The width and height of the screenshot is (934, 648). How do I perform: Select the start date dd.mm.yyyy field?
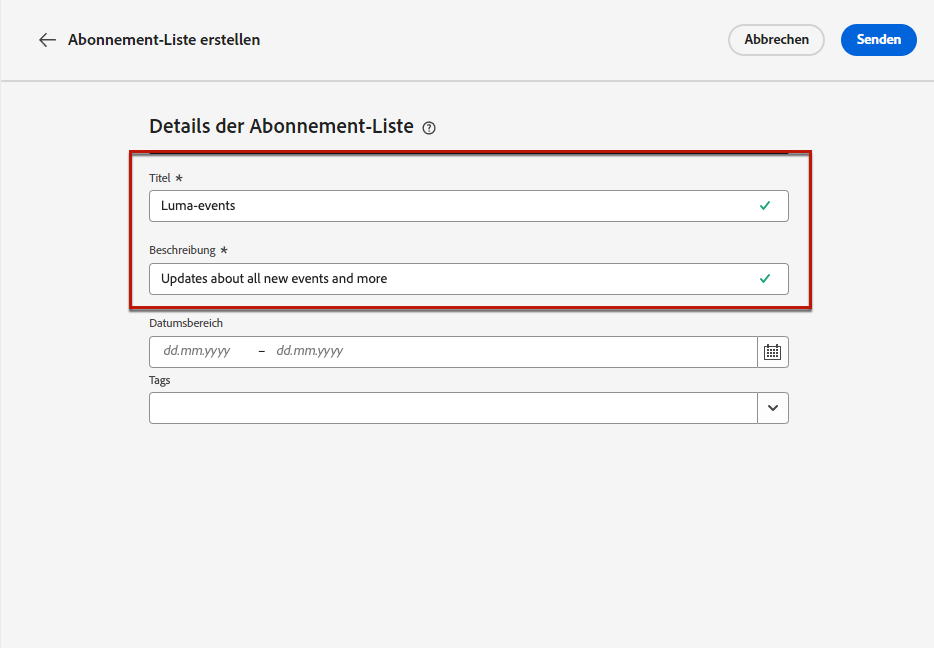(197, 351)
